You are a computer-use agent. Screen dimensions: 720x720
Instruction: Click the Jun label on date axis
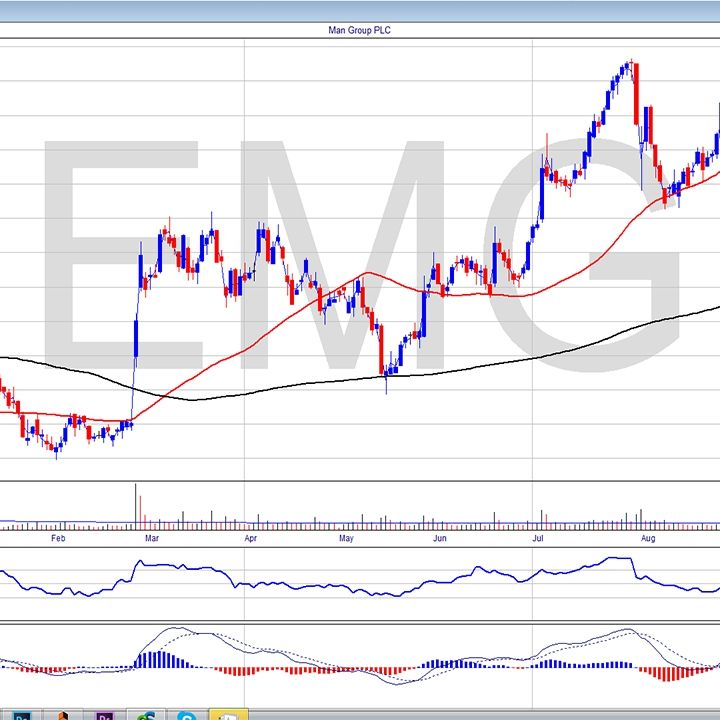[x=439, y=539]
